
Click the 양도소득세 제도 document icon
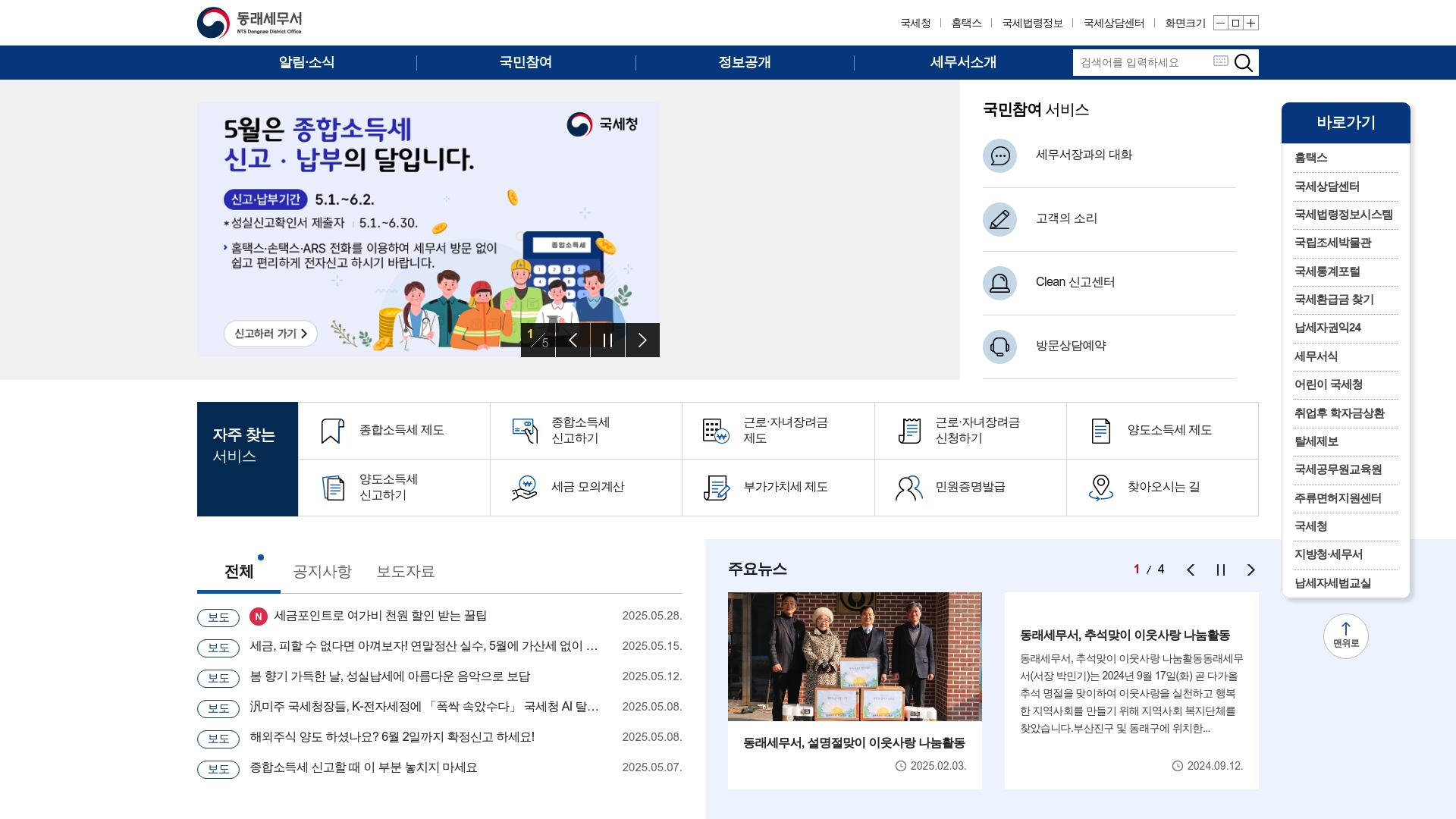tap(1100, 431)
